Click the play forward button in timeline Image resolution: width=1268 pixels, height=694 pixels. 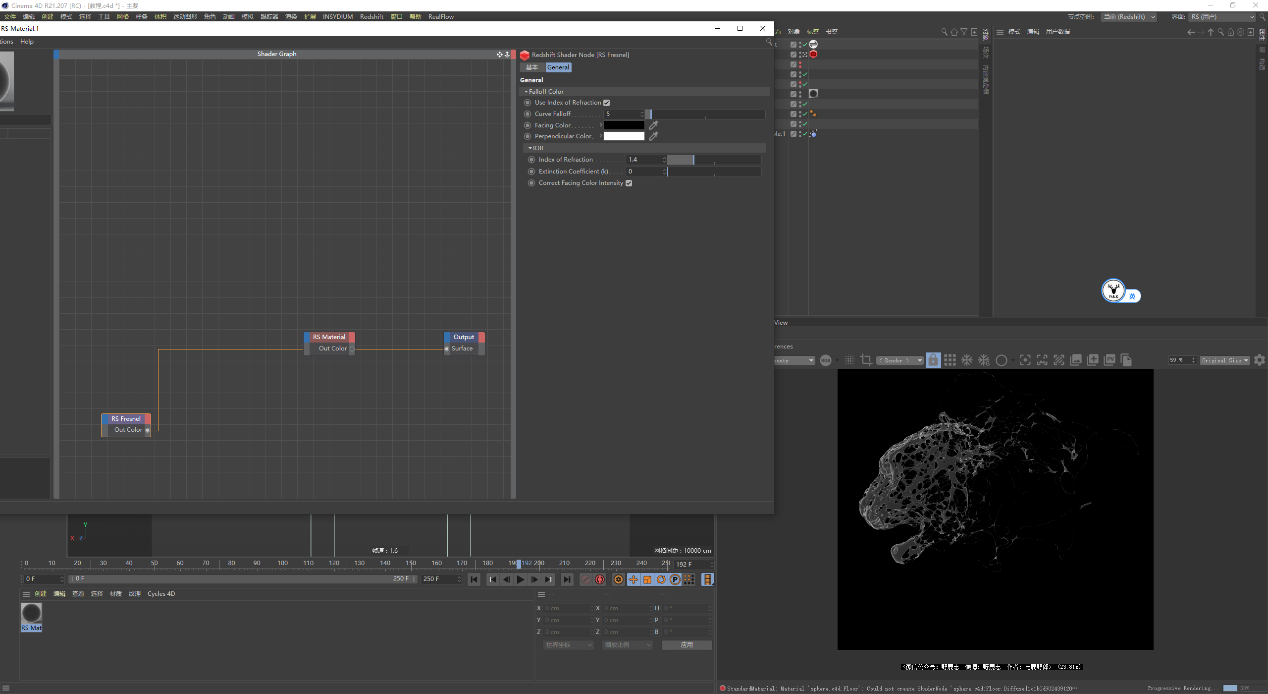pyautogui.click(x=520, y=580)
